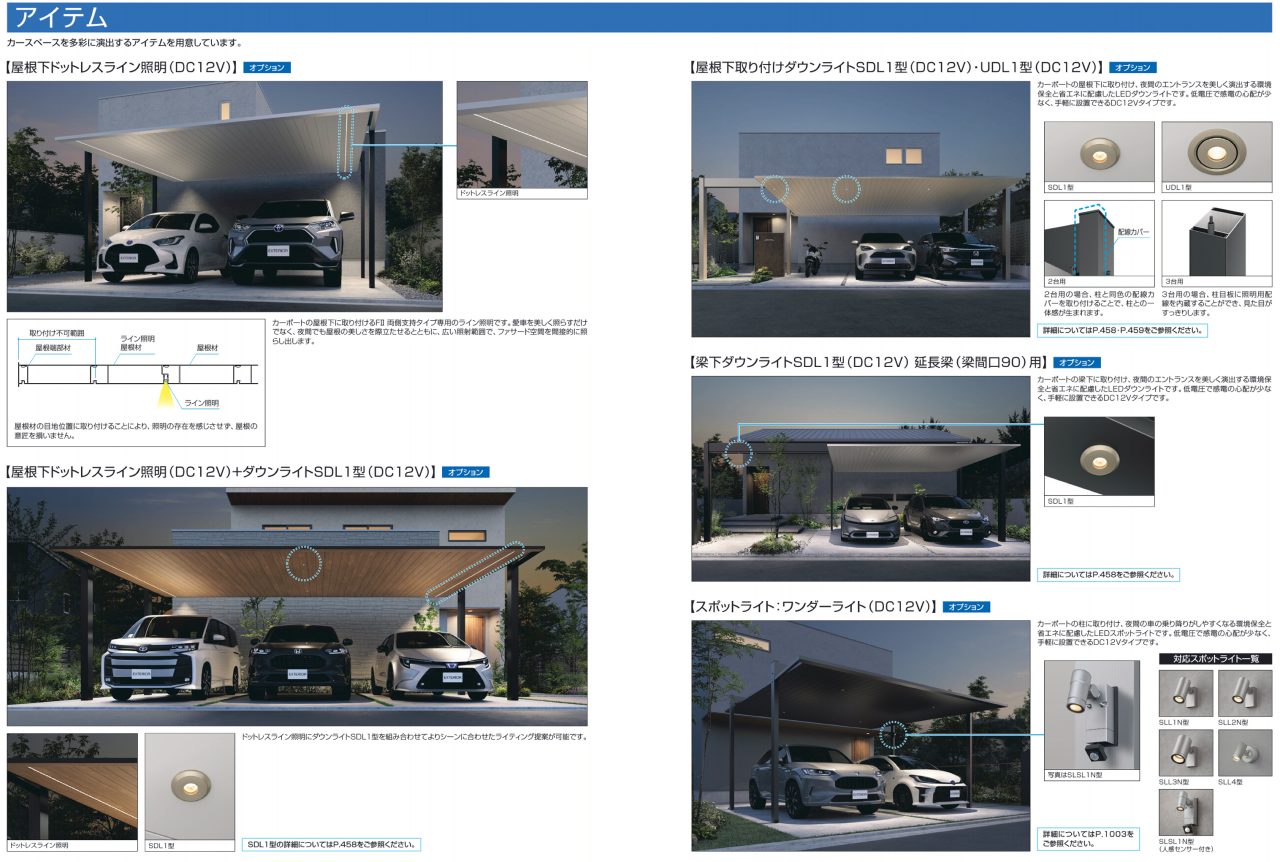1280x862 pixels.
Task: Click the SDL1型 image beside UDL1型
Action: (1099, 152)
